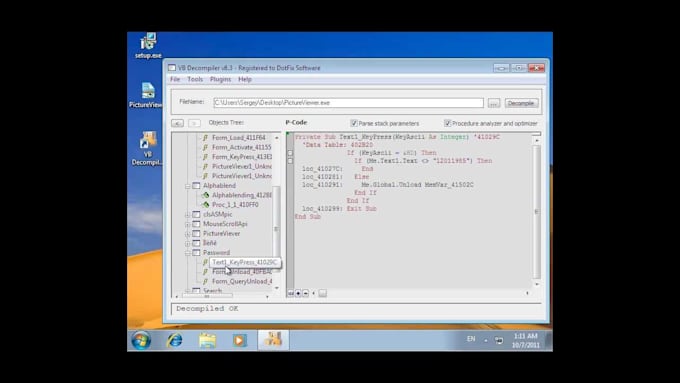Click the forward arrow beside Objects Tree
Viewport: 680px width, 383px height.
point(194,123)
